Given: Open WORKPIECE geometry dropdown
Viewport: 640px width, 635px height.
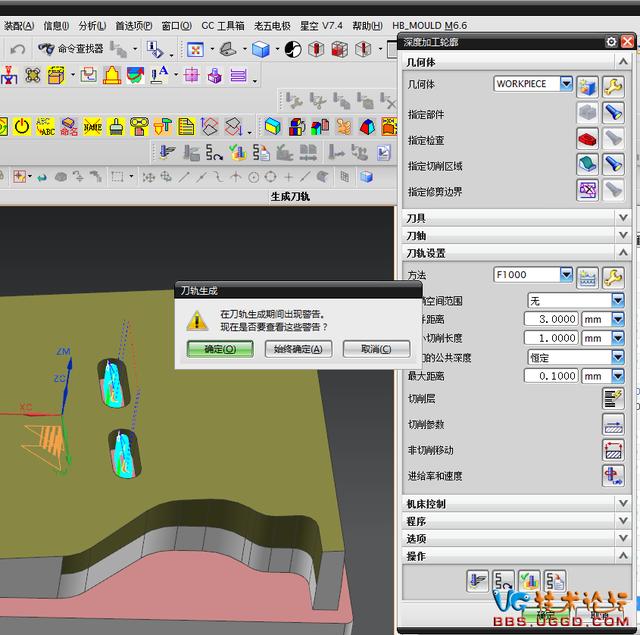Looking at the screenshot, I should tap(566, 84).
